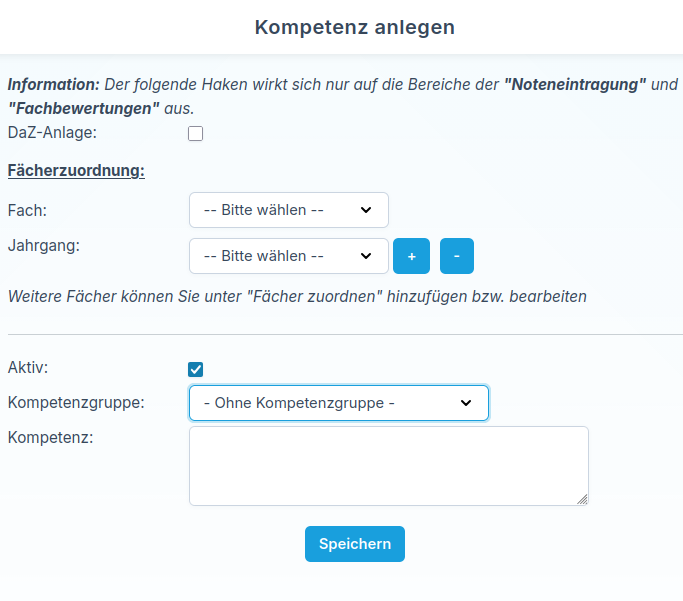Click the "Aktiv:" label text
This screenshot has height=601, width=683.
click(x=27, y=367)
